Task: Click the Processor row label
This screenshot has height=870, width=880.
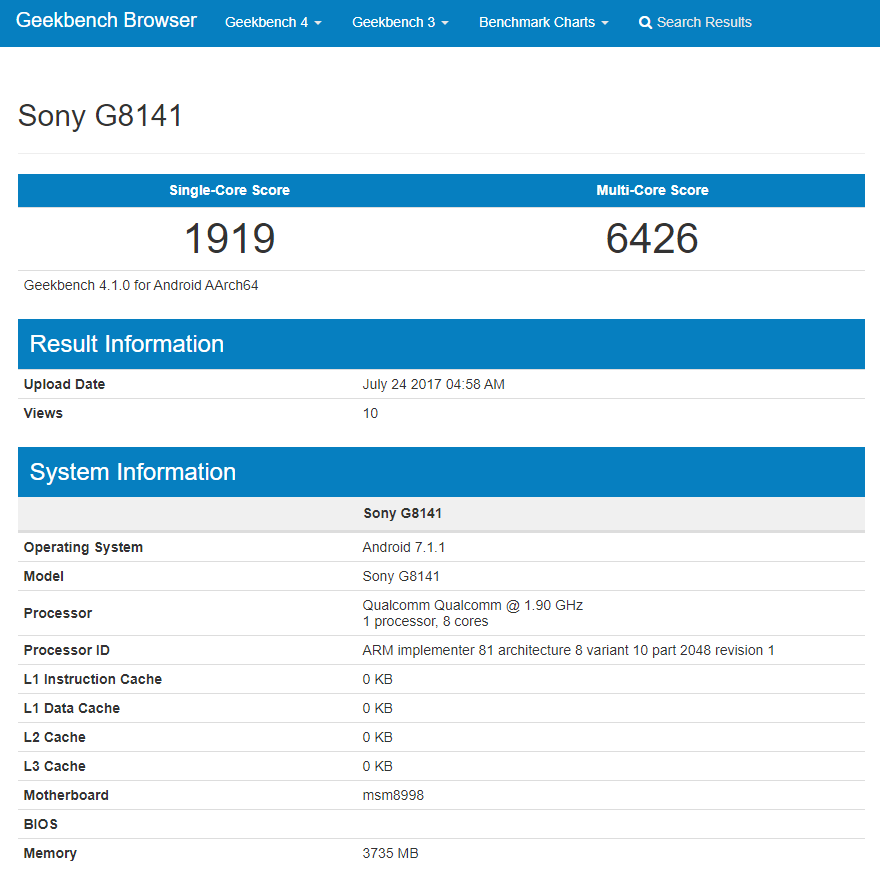Action: 58,613
